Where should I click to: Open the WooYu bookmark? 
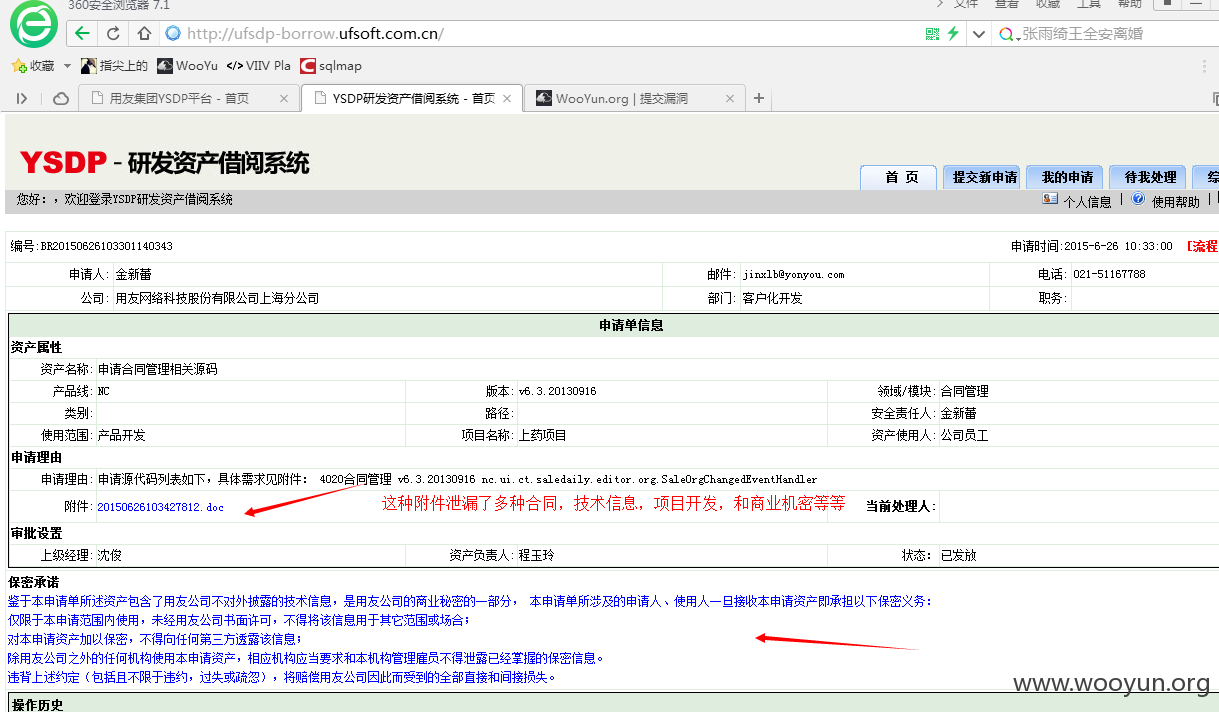tap(187, 66)
